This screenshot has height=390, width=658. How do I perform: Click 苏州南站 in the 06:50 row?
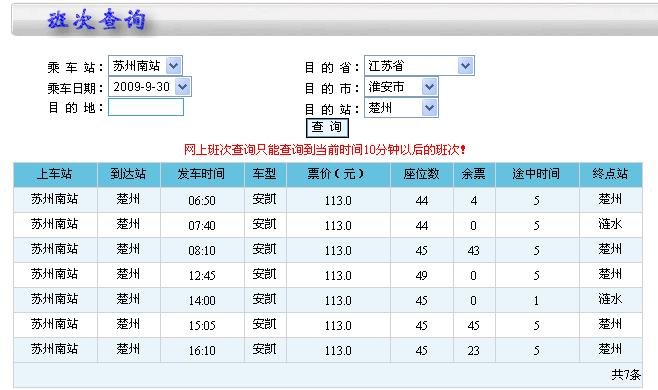click(x=55, y=199)
